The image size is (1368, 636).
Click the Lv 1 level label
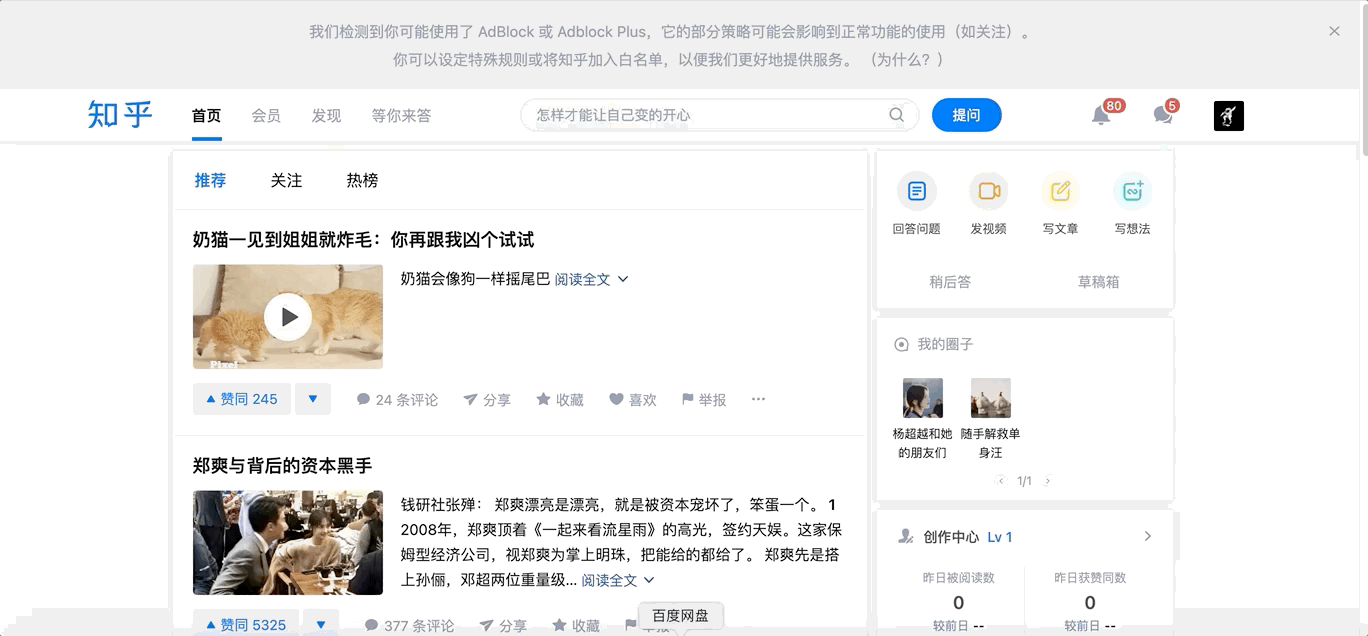[1000, 537]
